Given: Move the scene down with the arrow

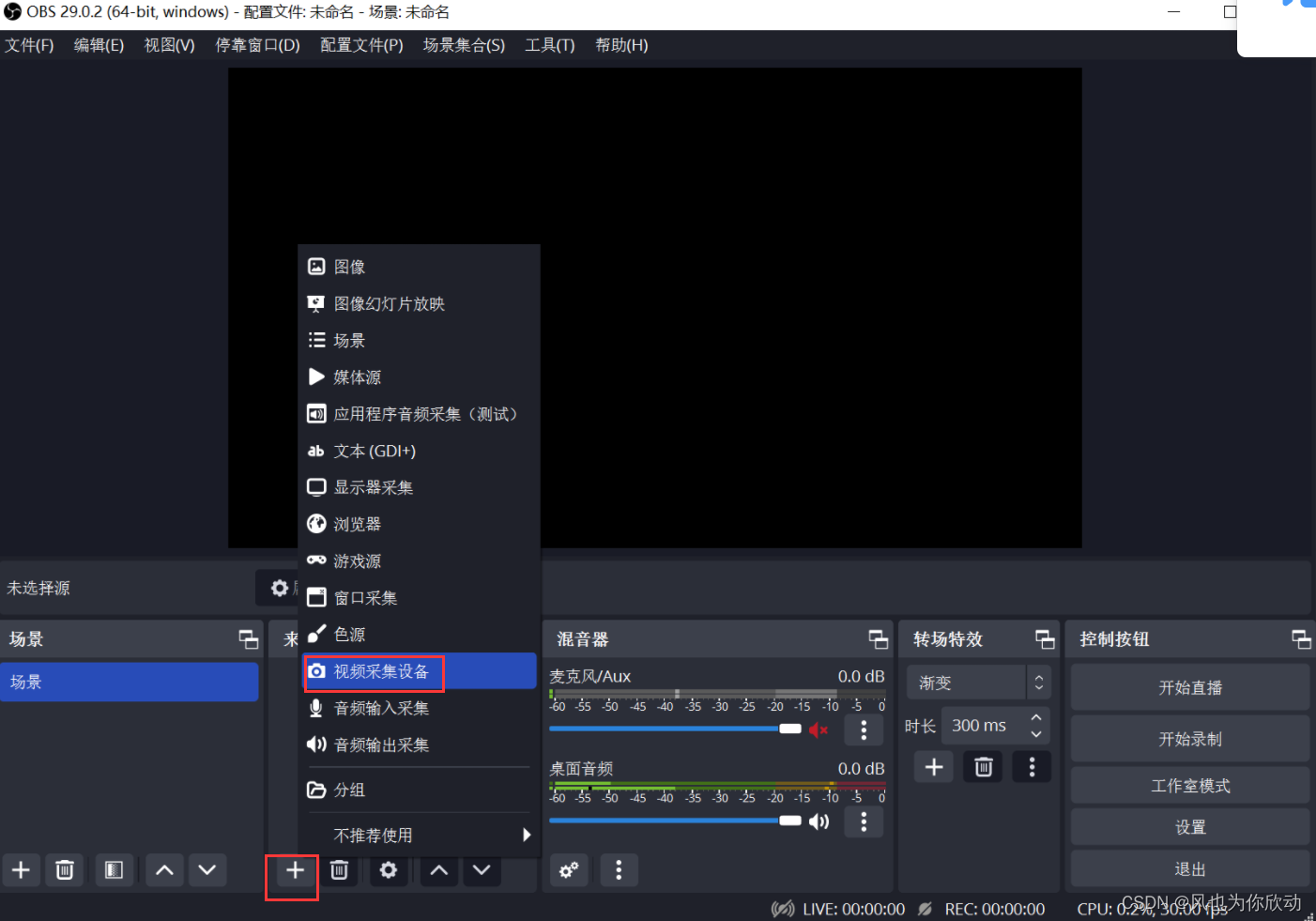Looking at the screenshot, I should (207, 870).
